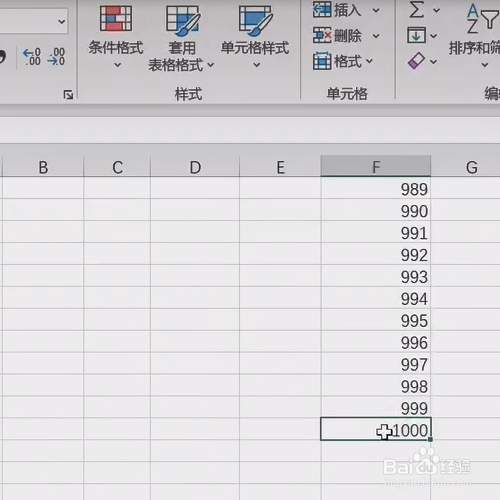The width and height of the screenshot is (500, 500).
Task: Expand the Fill dropdown arrow
Action: click(x=433, y=36)
